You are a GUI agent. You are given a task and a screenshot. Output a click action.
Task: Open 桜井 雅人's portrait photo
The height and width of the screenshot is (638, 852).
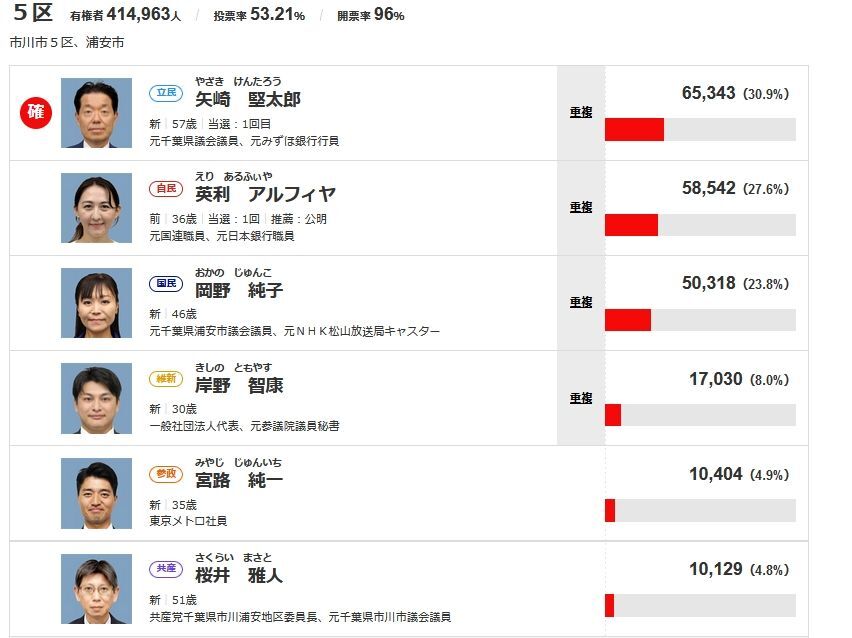tap(96, 589)
